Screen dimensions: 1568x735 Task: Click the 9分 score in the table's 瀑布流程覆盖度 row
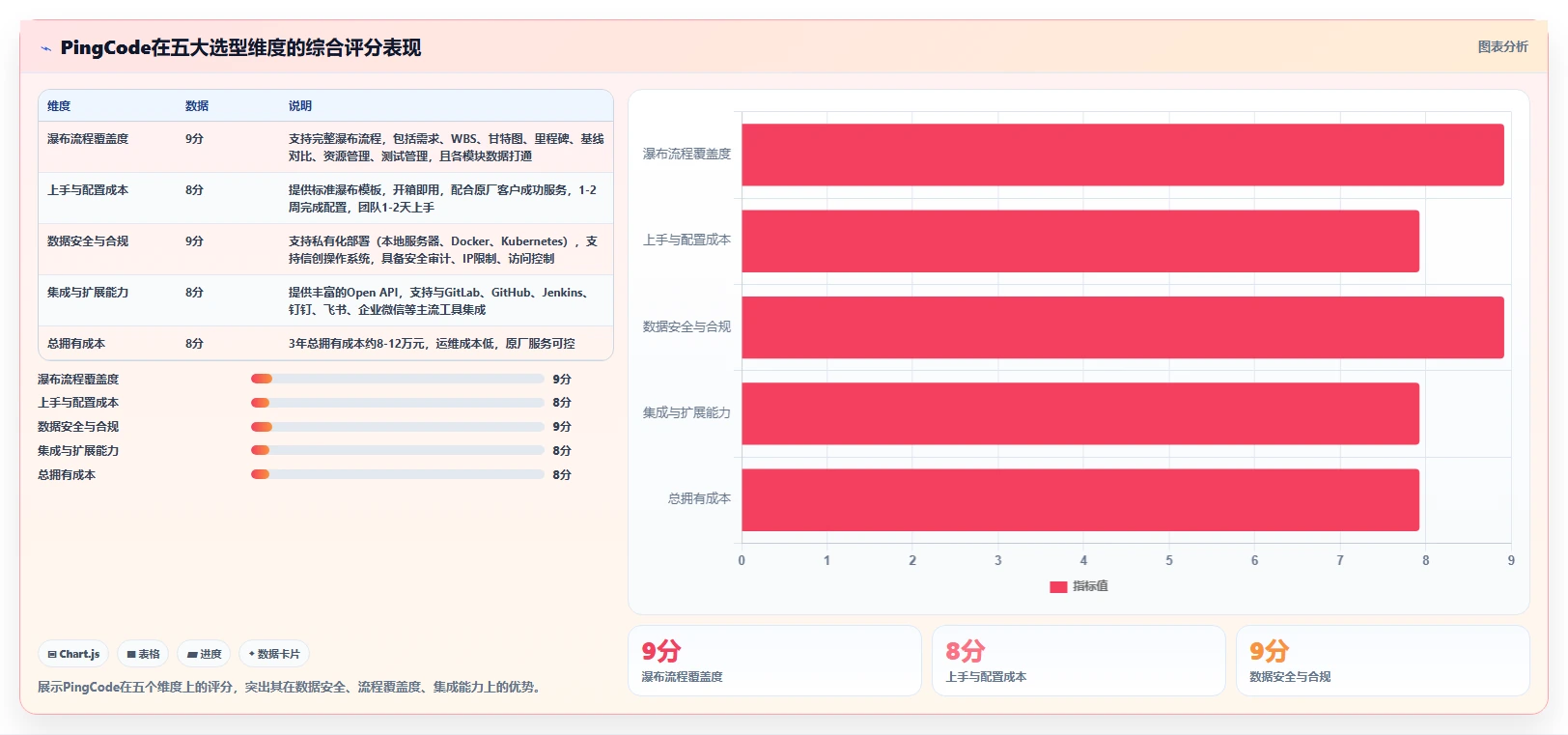[194, 139]
